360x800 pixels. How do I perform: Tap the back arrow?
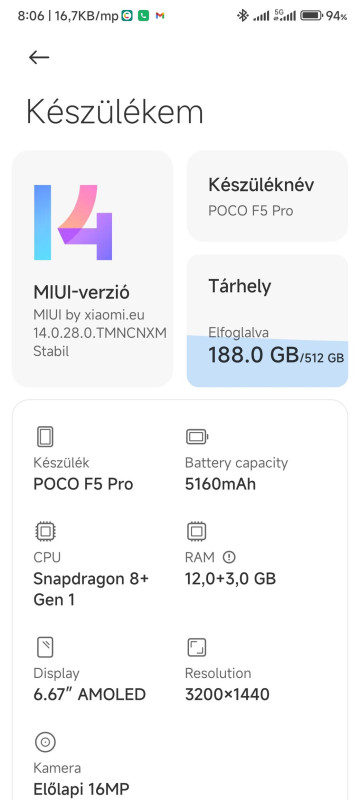pyautogui.click(x=39, y=58)
